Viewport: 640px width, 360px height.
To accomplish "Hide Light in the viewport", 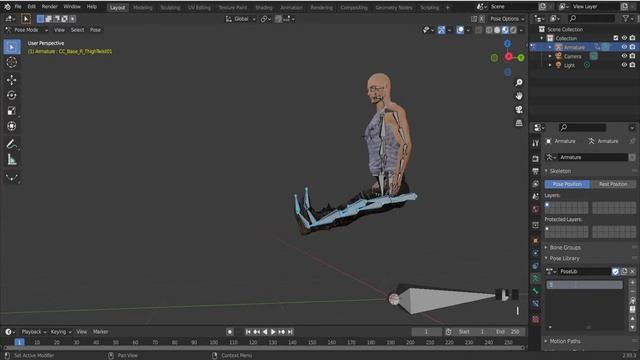I will point(624,65).
